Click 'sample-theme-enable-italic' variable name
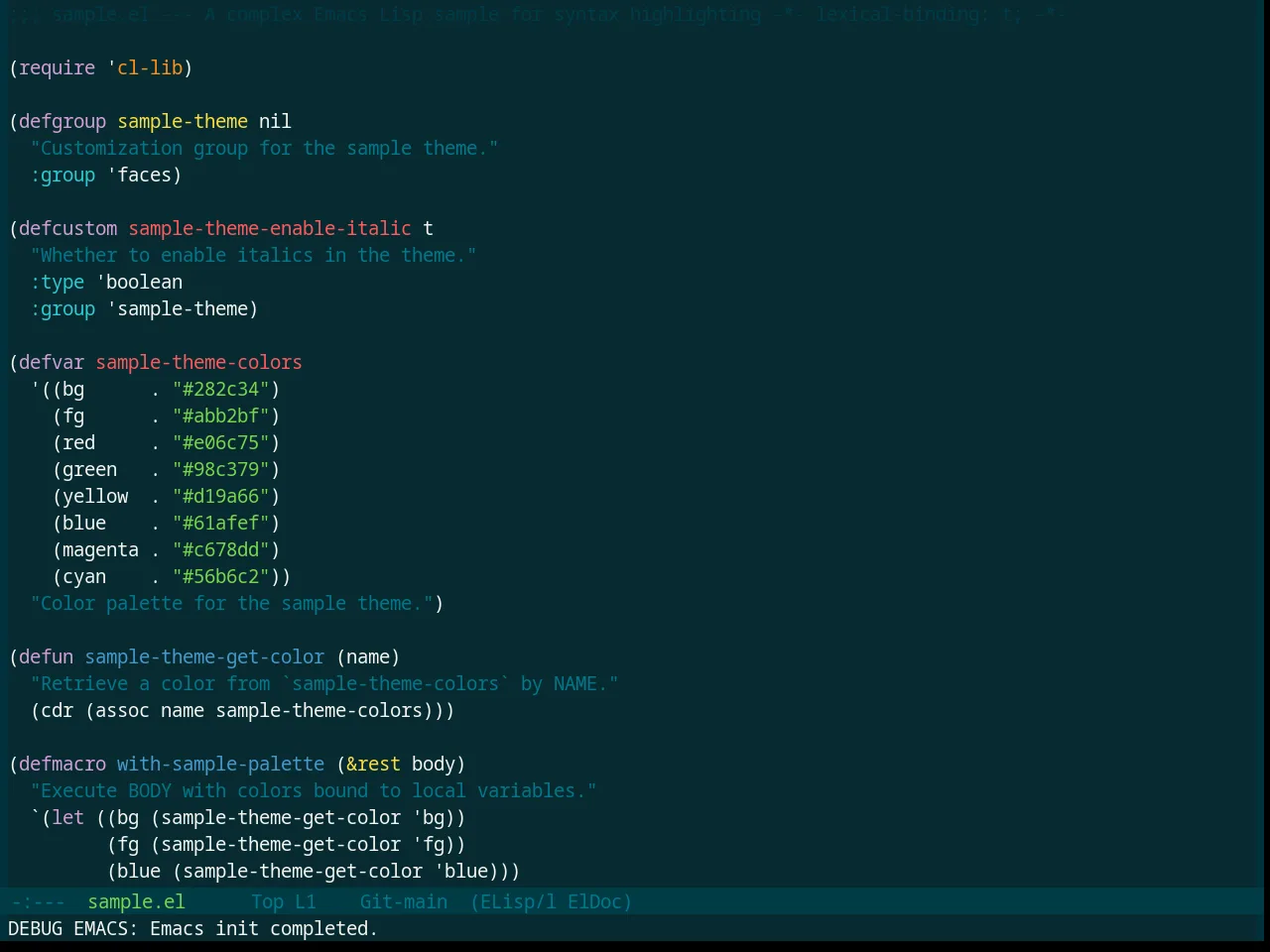This screenshot has width=1270, height=952. [x=269, y=228]
